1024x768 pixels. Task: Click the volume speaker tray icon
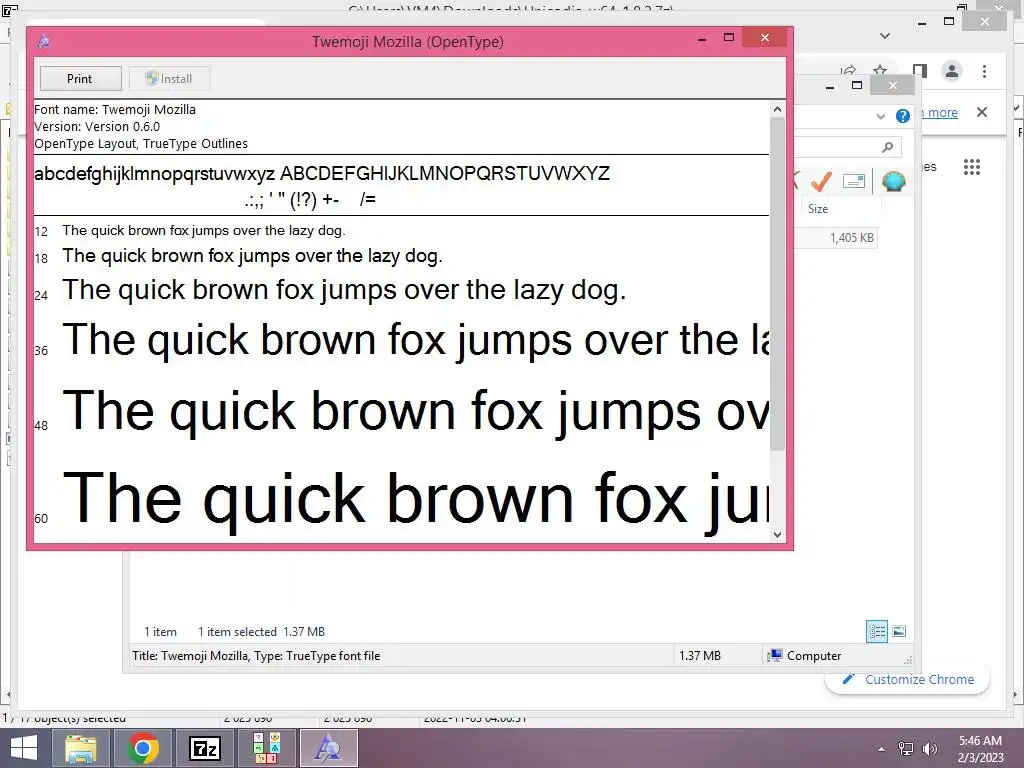point(930,749)
